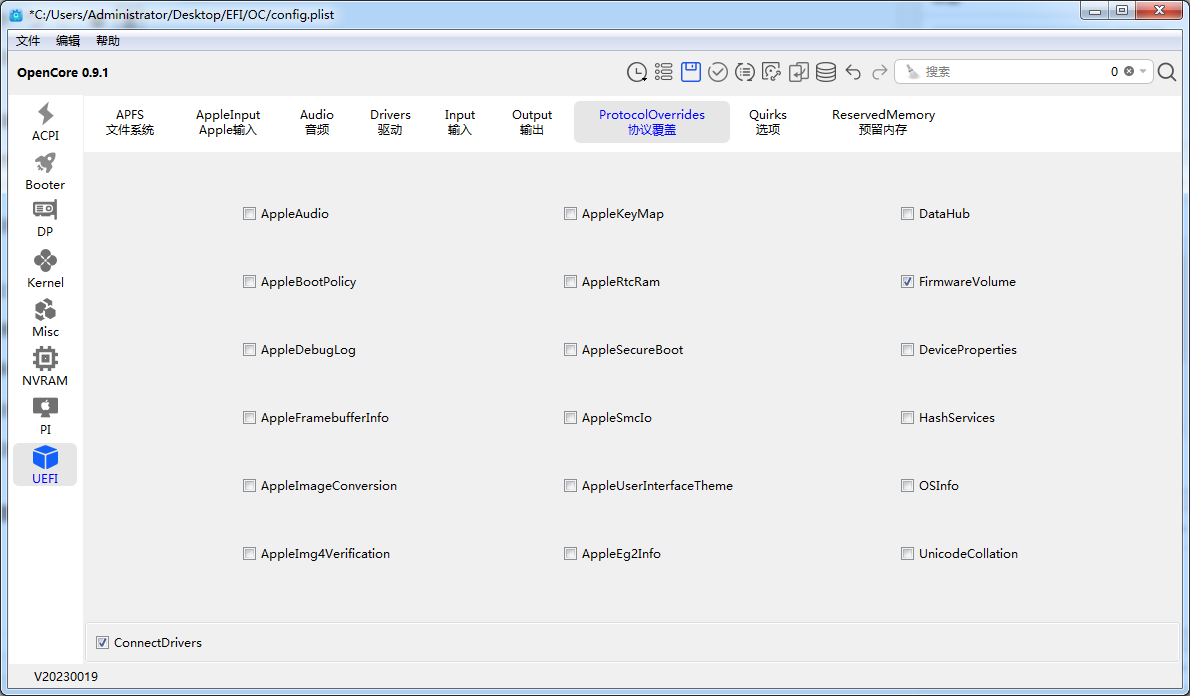1190x696 pixels.
Task: Open the NVRAM section in sidebar
Action: click(45, 366)
